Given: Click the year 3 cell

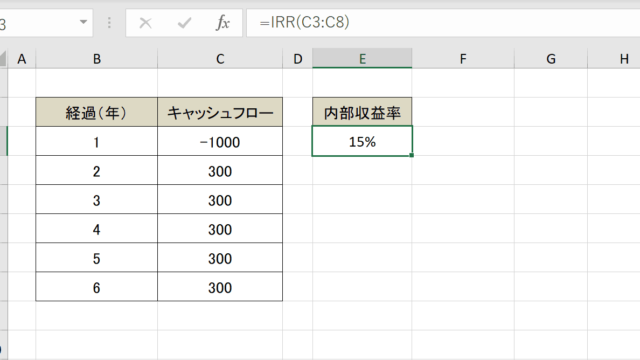Looking at the screenshot, I should coord(97,199).
